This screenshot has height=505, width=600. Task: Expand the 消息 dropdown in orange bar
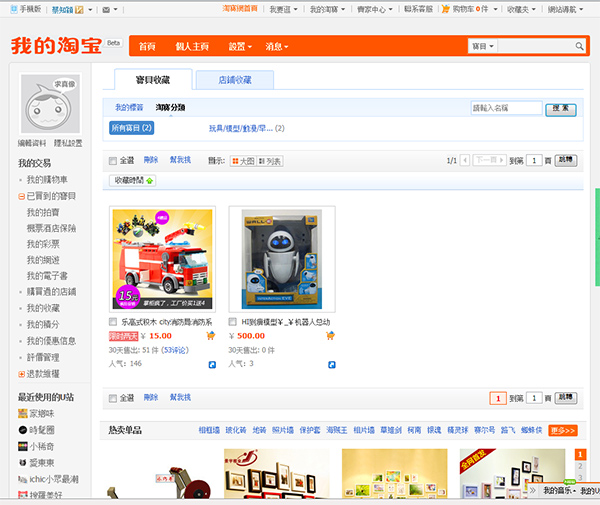point(277,47)
